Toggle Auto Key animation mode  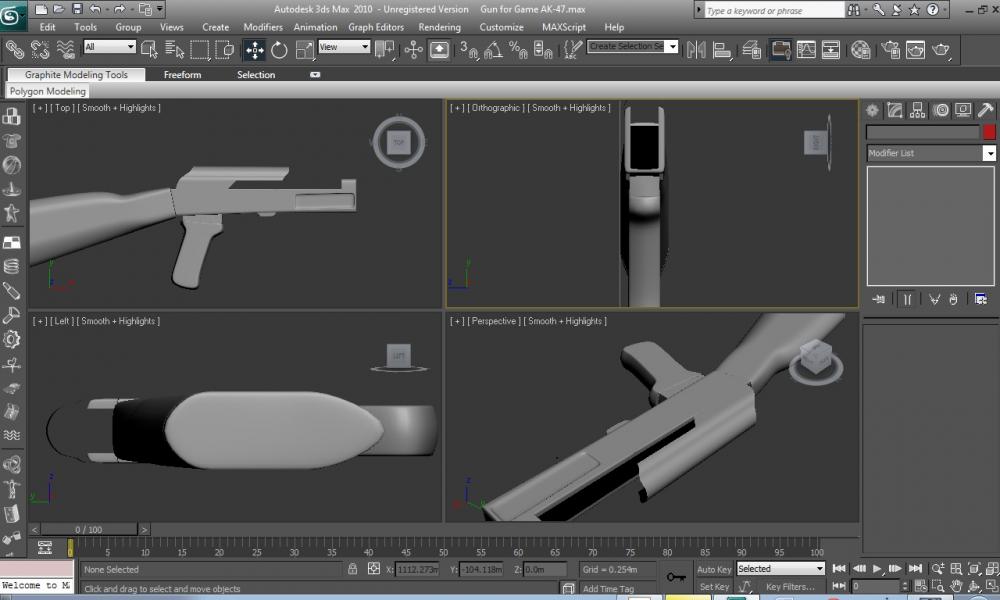point(714,570)
